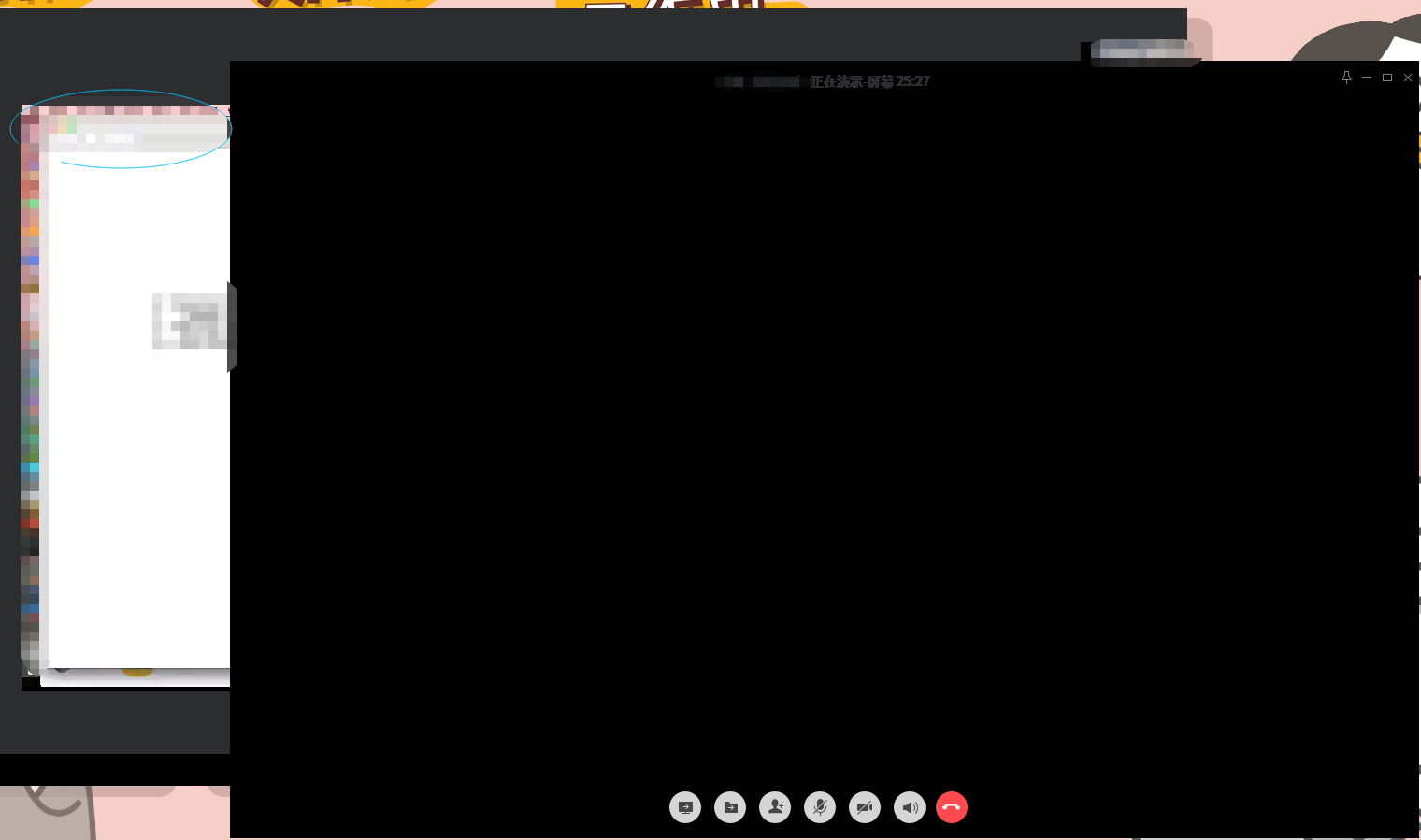The width and height of the screenshot is (1421, 840).
Task: Close the screen-sharing call window
Action: point(1408,78)
